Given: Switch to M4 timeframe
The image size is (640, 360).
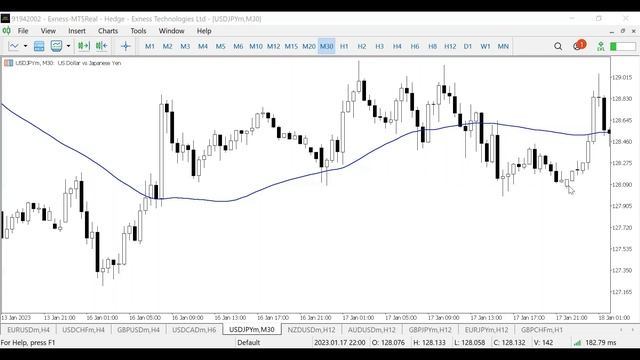Looking at the screenshot, I should coord(203,47).
